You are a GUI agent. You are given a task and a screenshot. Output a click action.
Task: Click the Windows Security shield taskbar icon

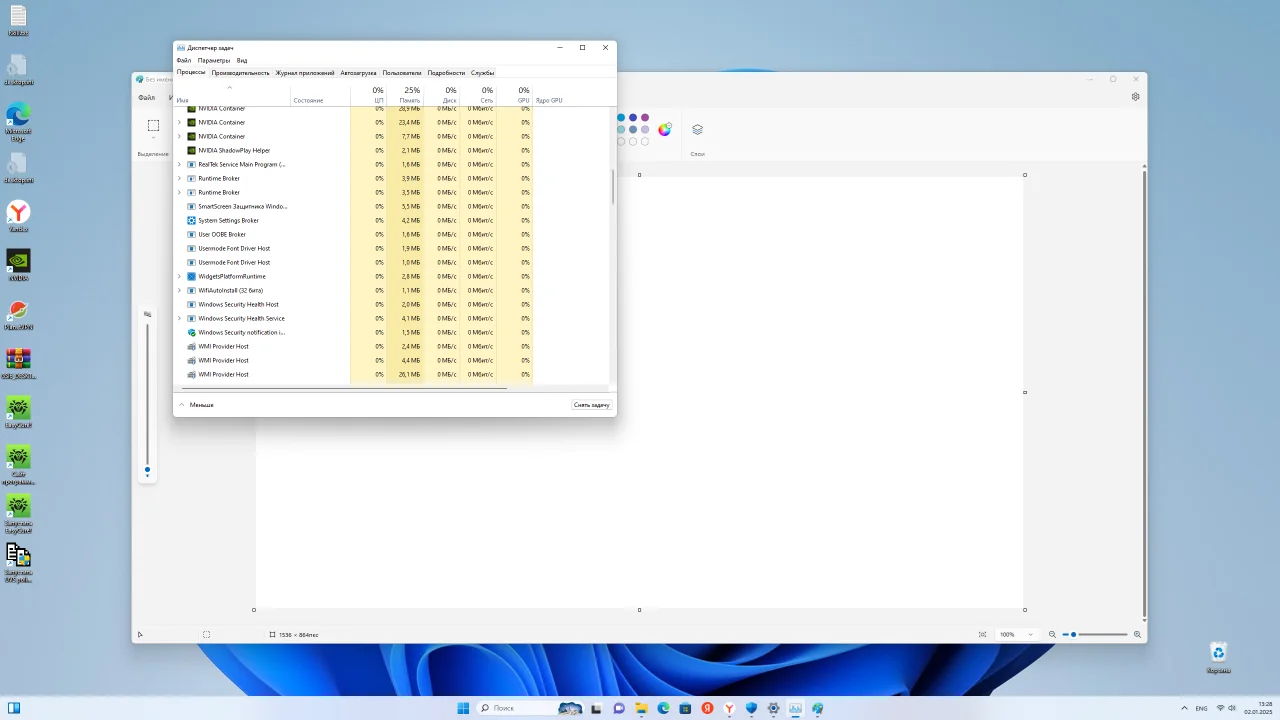751,708
